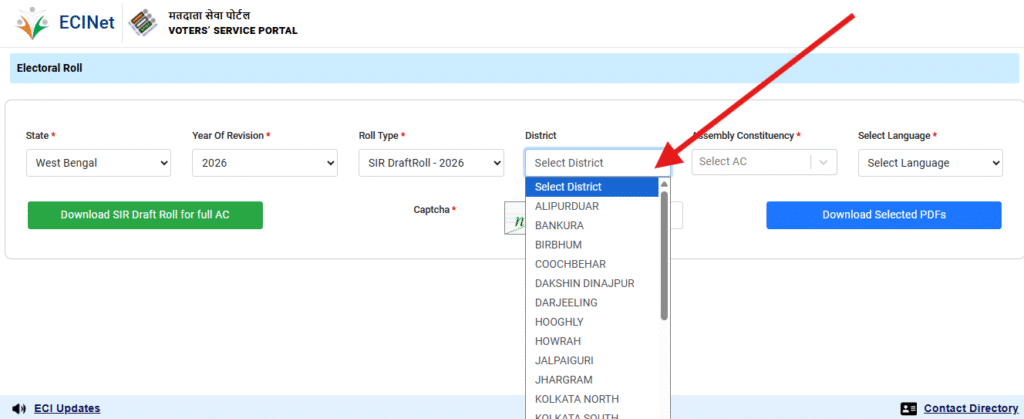Open the Contact Directory link
The width and height of the screenshot is (1024, 419).
pos(970,408)
